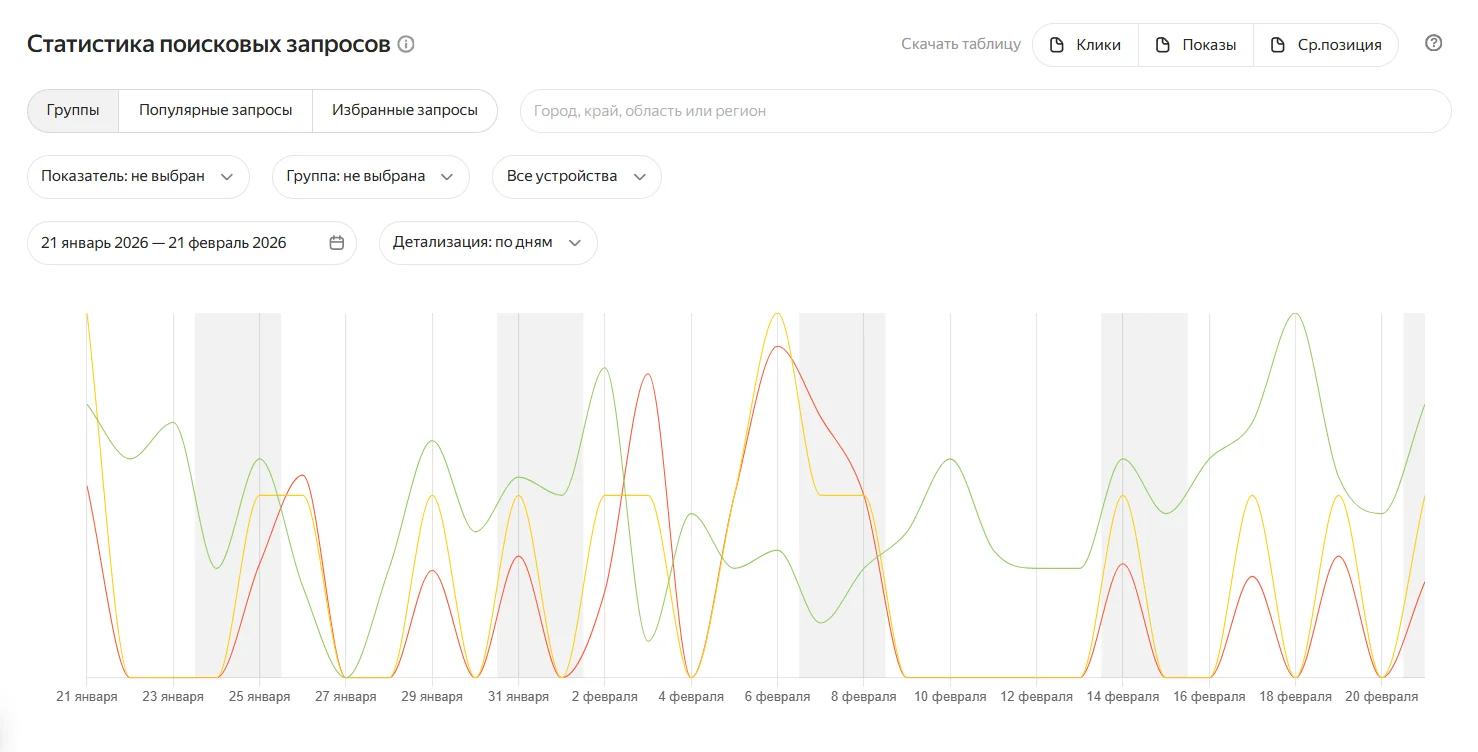Expand the Все устройства device filter

(x=576, y=176)
